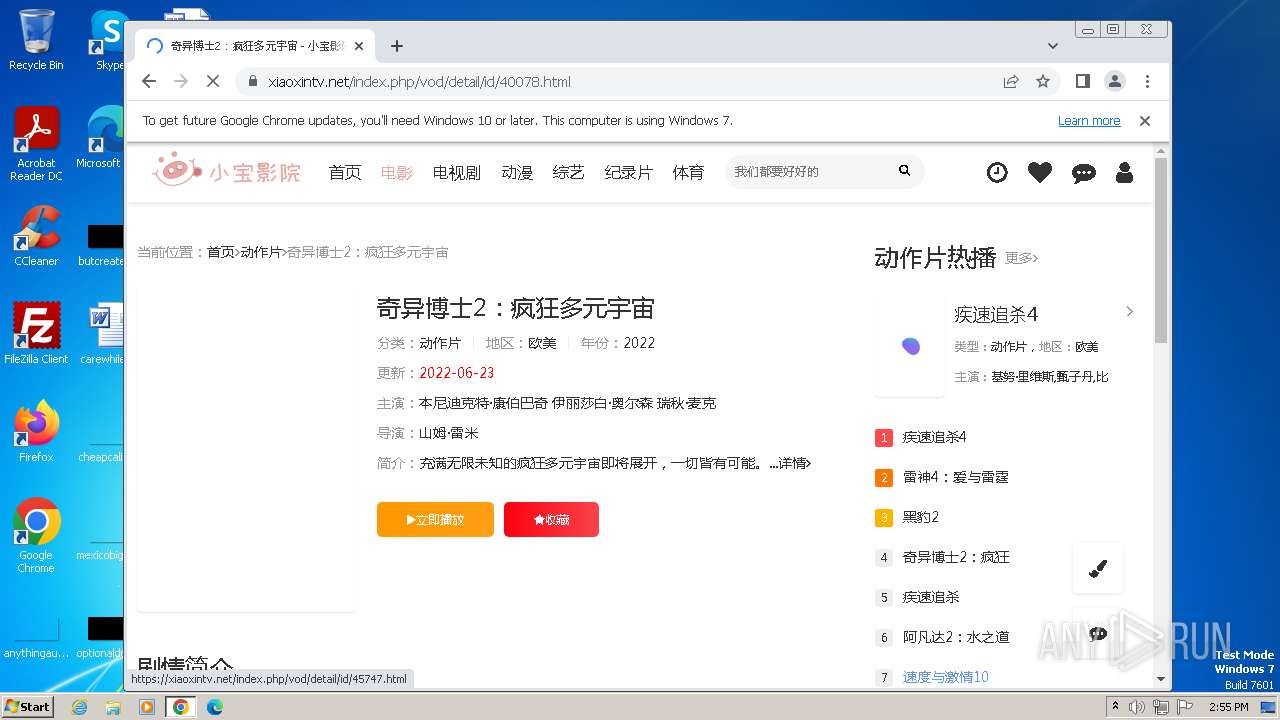Click the director 山姆·雷米 link
The image size is (1280, 720).
[x=448, y=433]
